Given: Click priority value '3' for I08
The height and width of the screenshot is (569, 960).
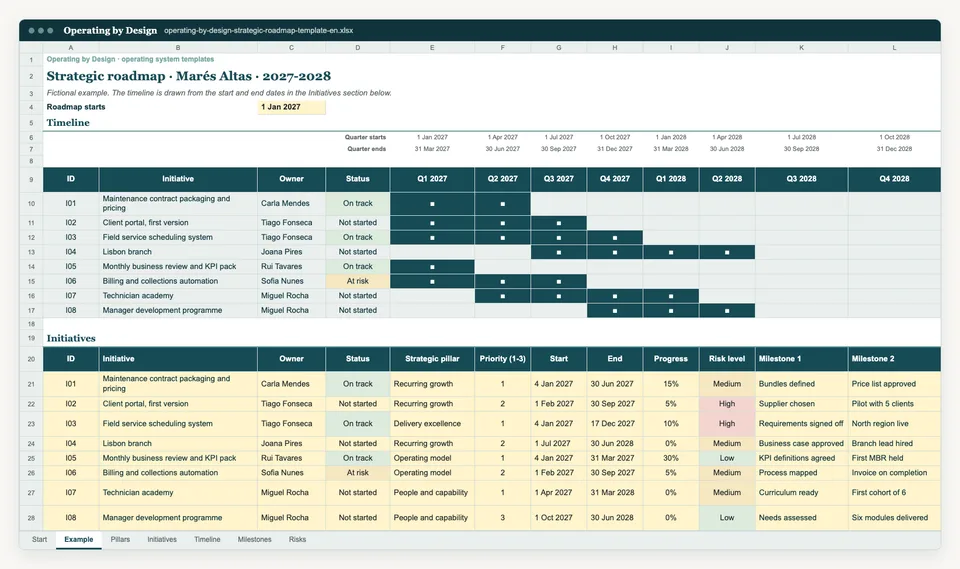Looking at the screenshot, I should pyautogui.click(x=503, y=518).
